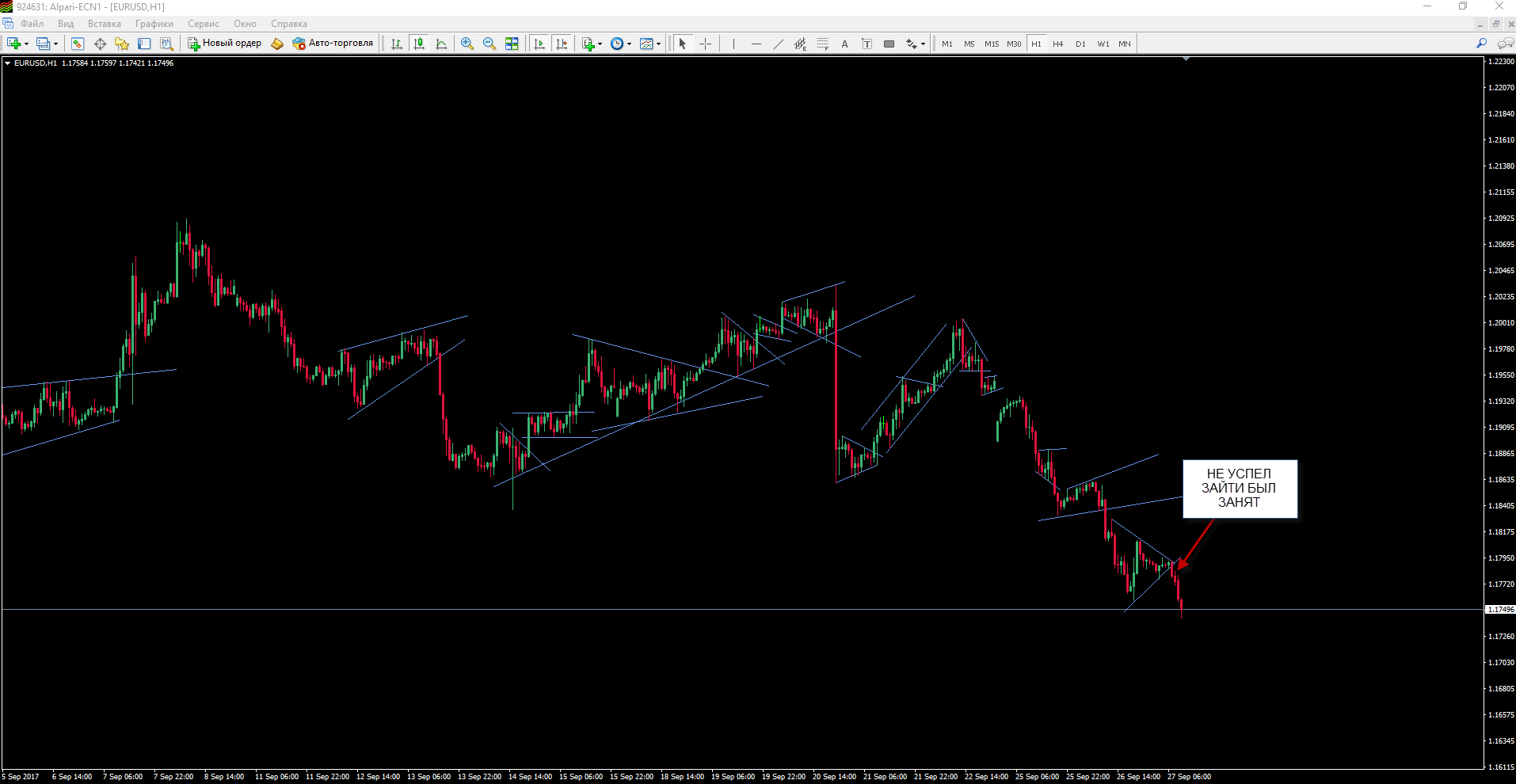Expand the Templates dropdown
This screenshot has width=1516, height=784.
(x=658, y=44)
